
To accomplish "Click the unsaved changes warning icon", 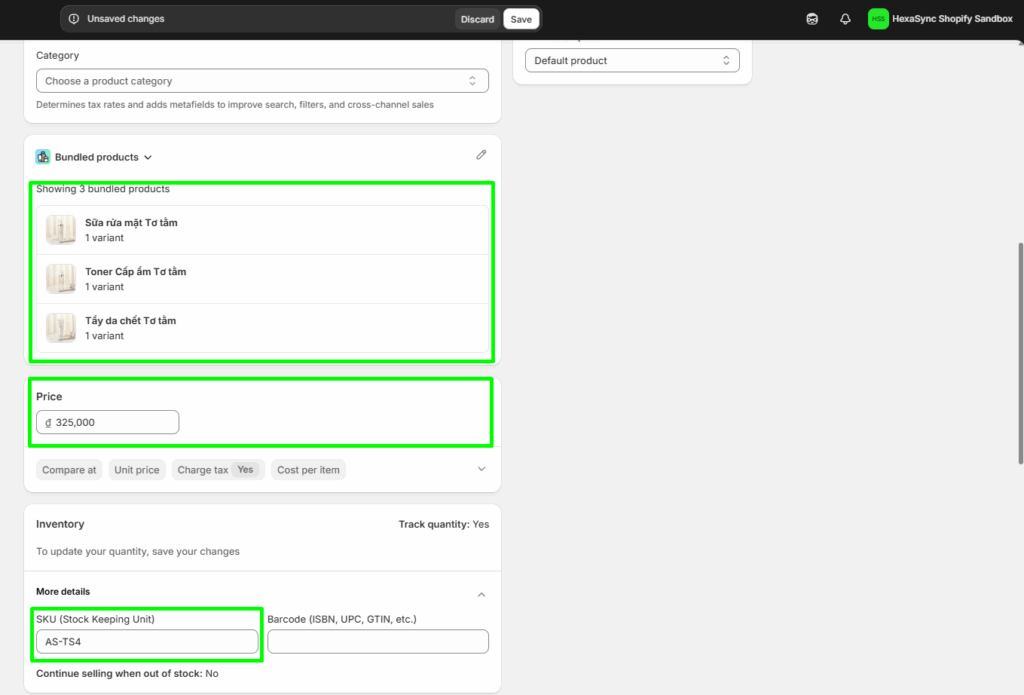I will (x=74, y=19).
